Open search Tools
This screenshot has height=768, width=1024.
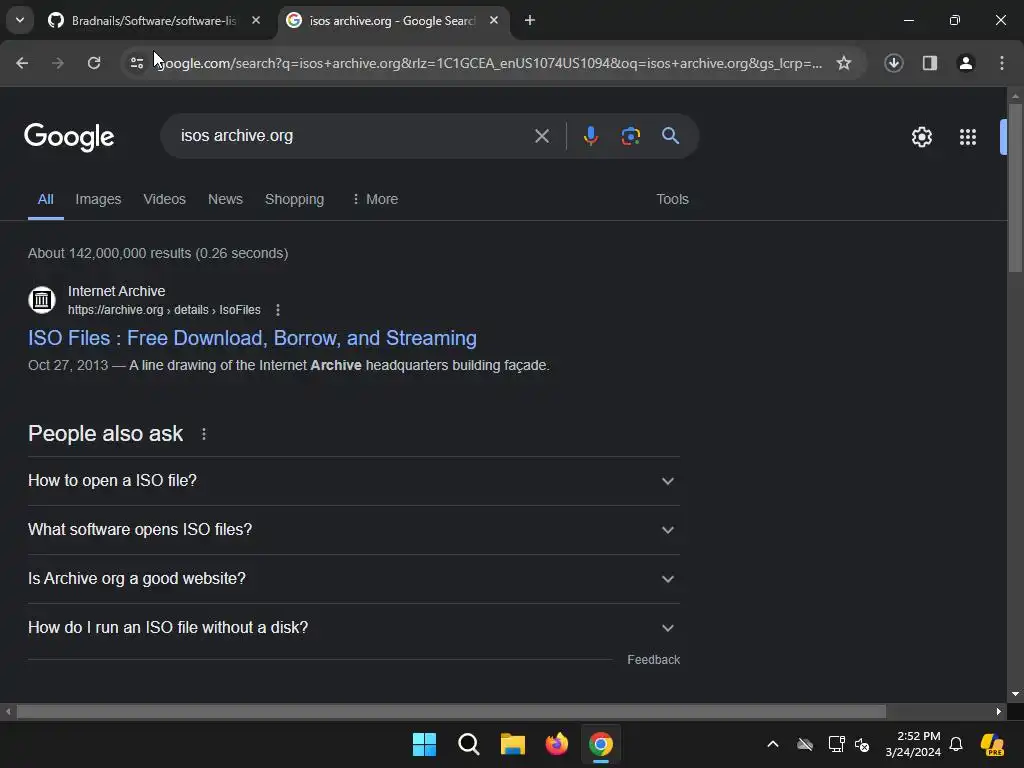[x=672, y=199]
